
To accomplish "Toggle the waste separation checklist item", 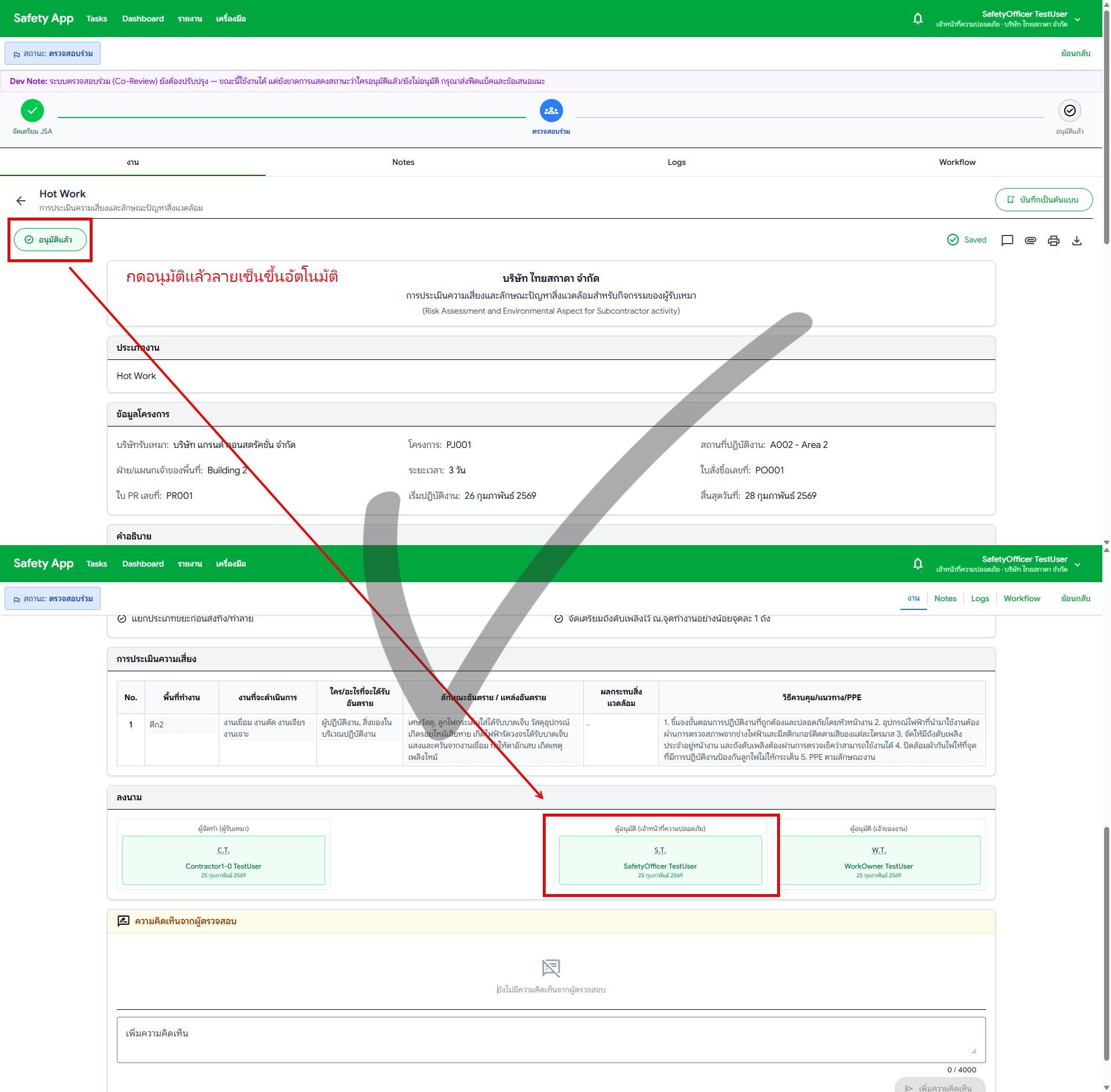I will pos(122,619).
